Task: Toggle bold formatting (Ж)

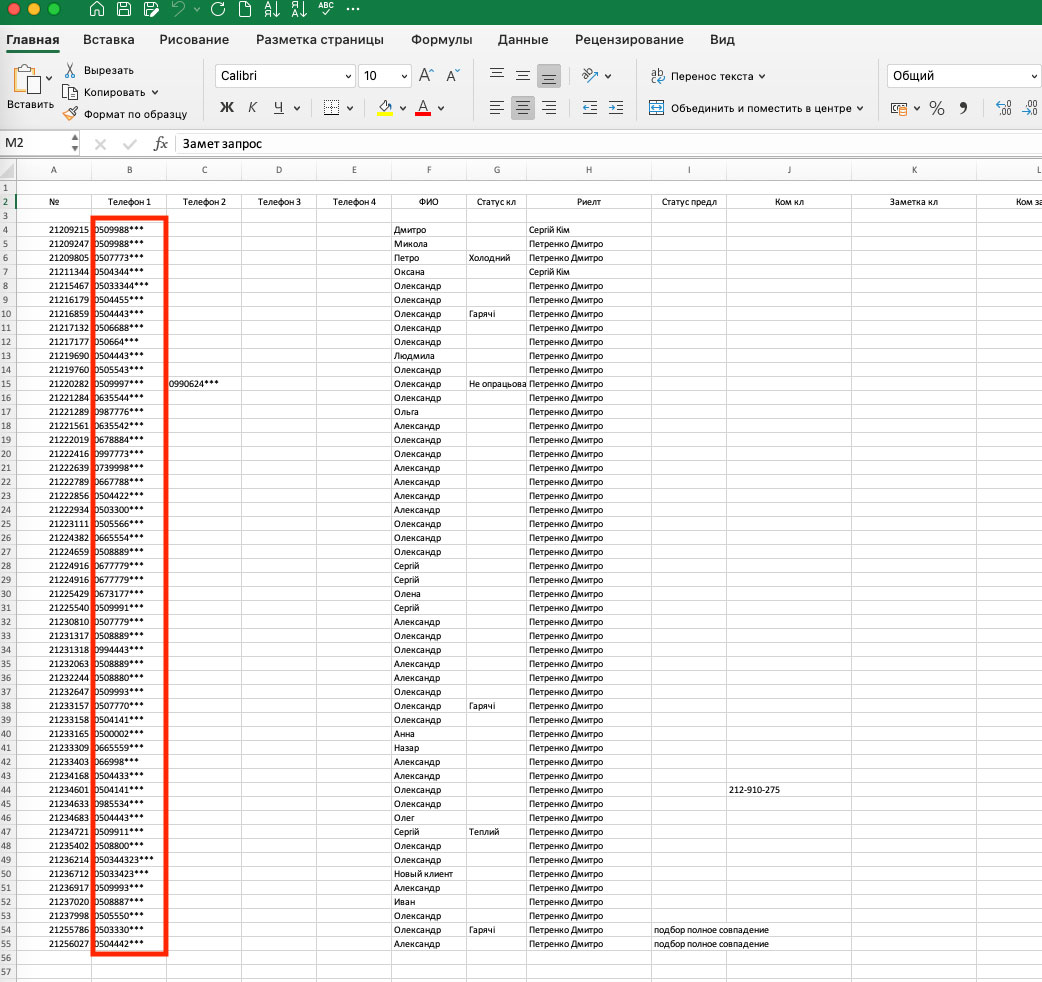Action: tap(226, 108)
